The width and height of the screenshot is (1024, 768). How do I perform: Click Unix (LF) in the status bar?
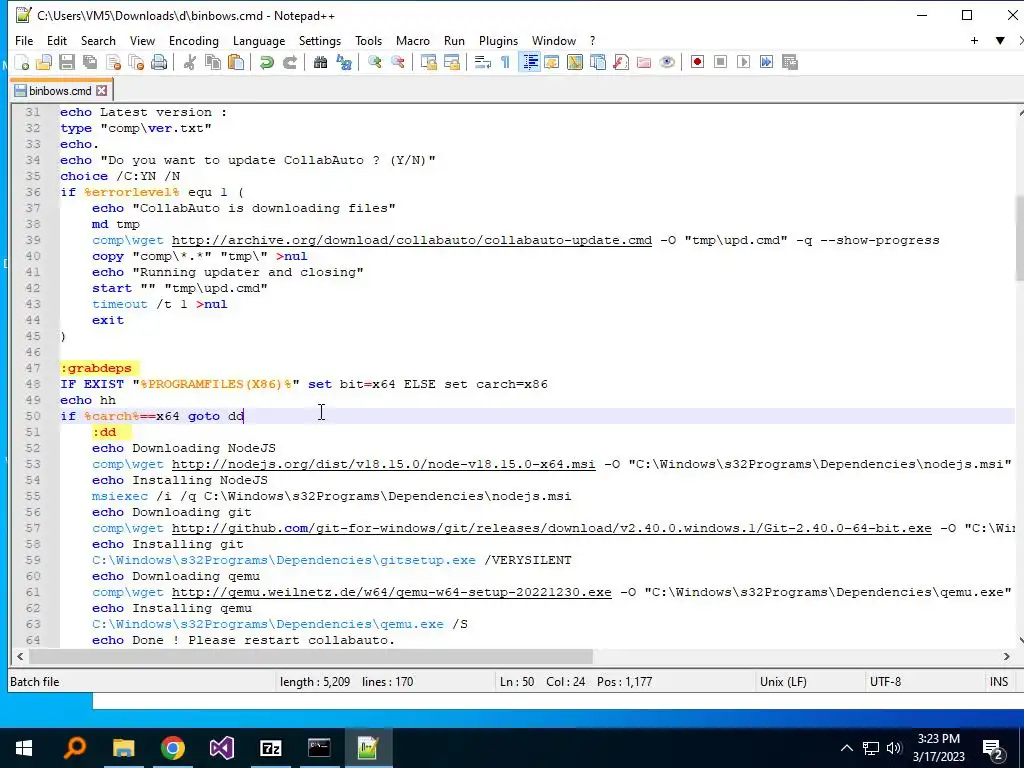pyautogui.click(x=783, y=682)
